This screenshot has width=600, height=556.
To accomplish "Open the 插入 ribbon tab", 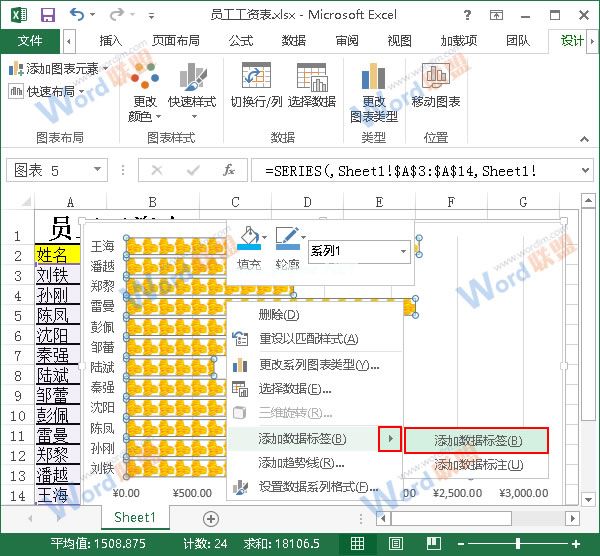I will coord(110,41).
